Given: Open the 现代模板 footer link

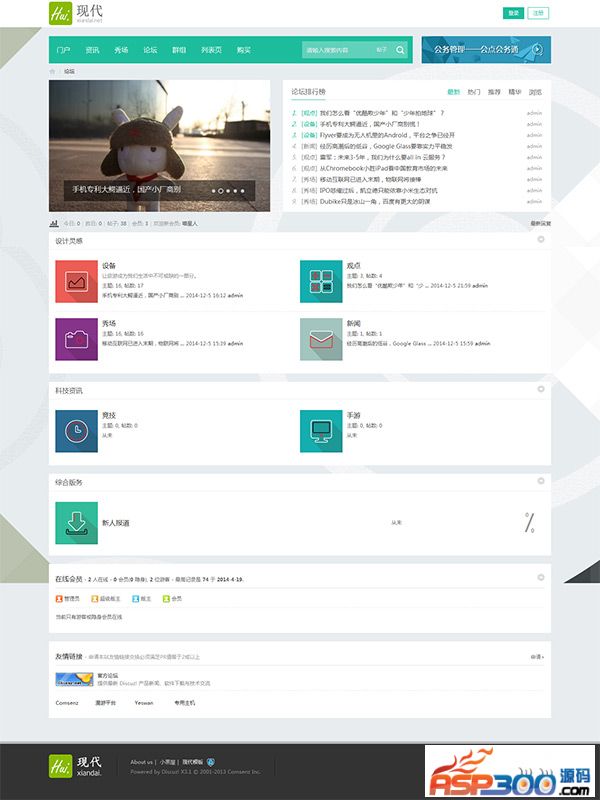Looking at the screenshot, I should pyautogui.click(x=193, y=762).
